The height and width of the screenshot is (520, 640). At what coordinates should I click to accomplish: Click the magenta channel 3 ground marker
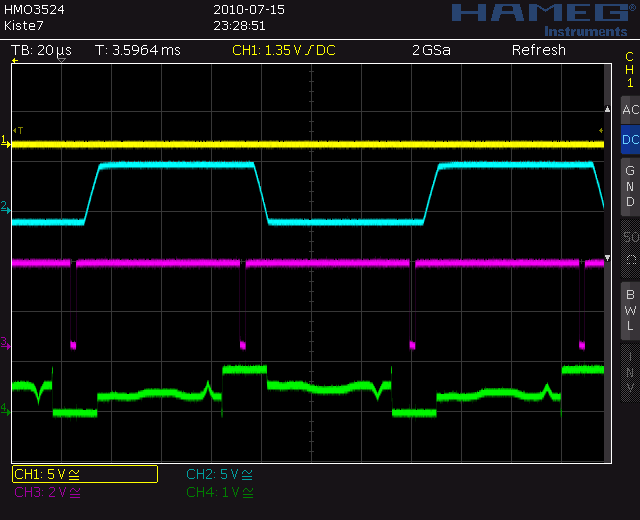(5, 343)
